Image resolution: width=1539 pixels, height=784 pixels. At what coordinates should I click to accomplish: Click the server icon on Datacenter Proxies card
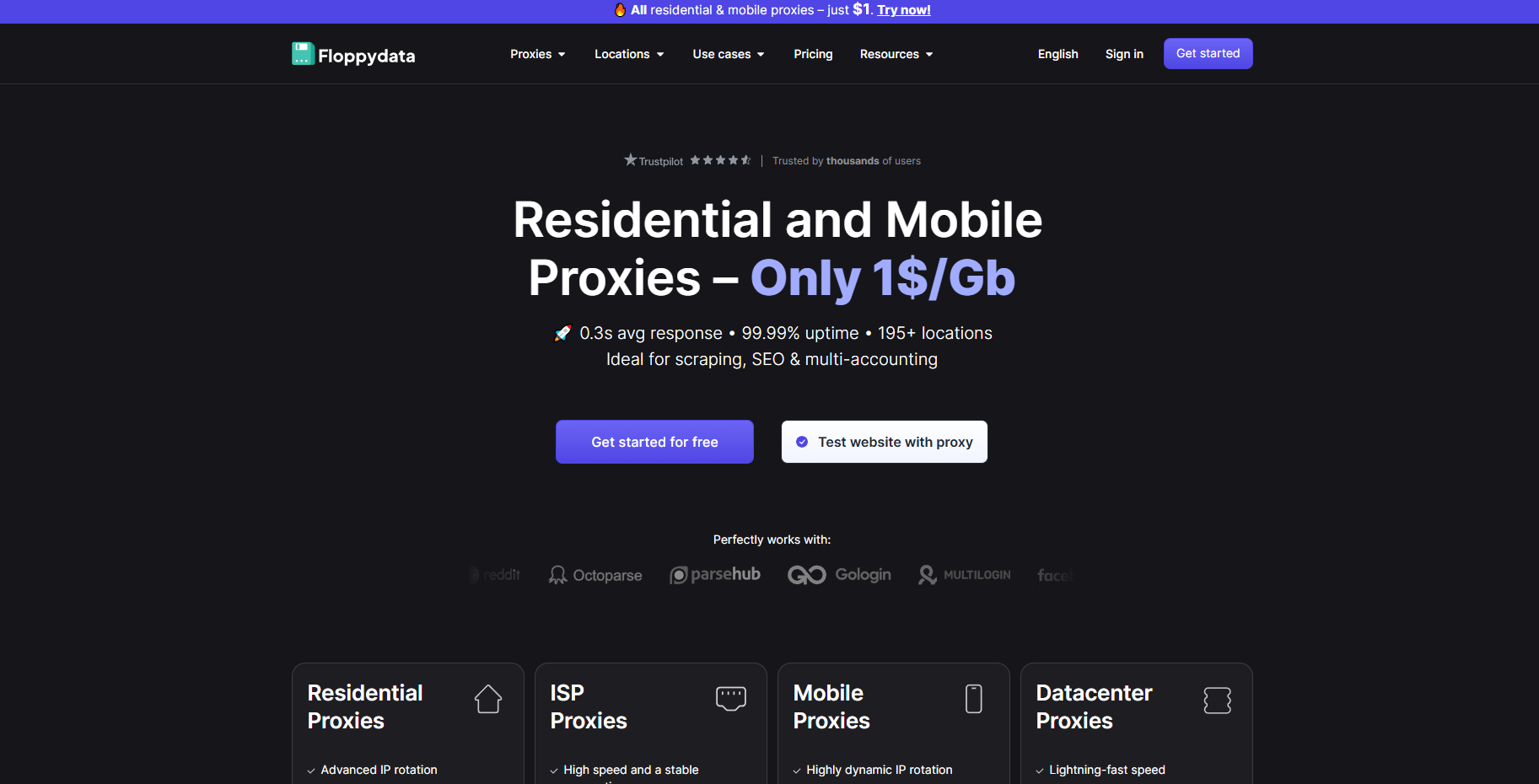pyautogui.click(x=1217, y=700)
